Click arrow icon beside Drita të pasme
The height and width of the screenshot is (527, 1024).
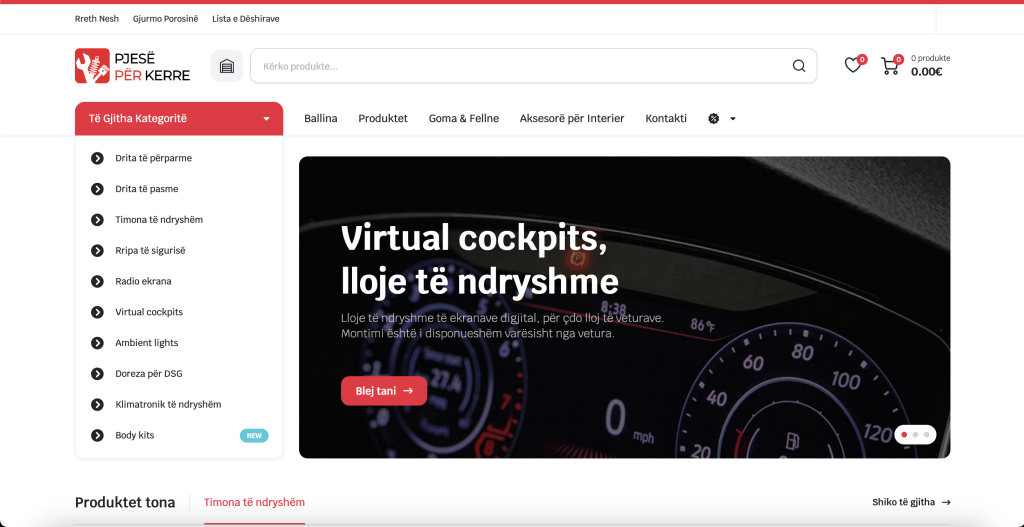click(97, 189)
